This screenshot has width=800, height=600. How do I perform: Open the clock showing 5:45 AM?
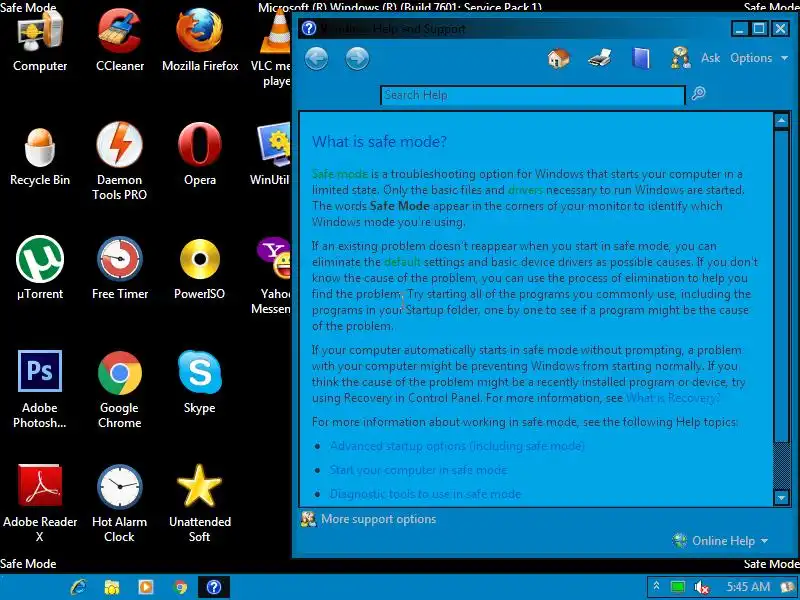coord(748,587)
